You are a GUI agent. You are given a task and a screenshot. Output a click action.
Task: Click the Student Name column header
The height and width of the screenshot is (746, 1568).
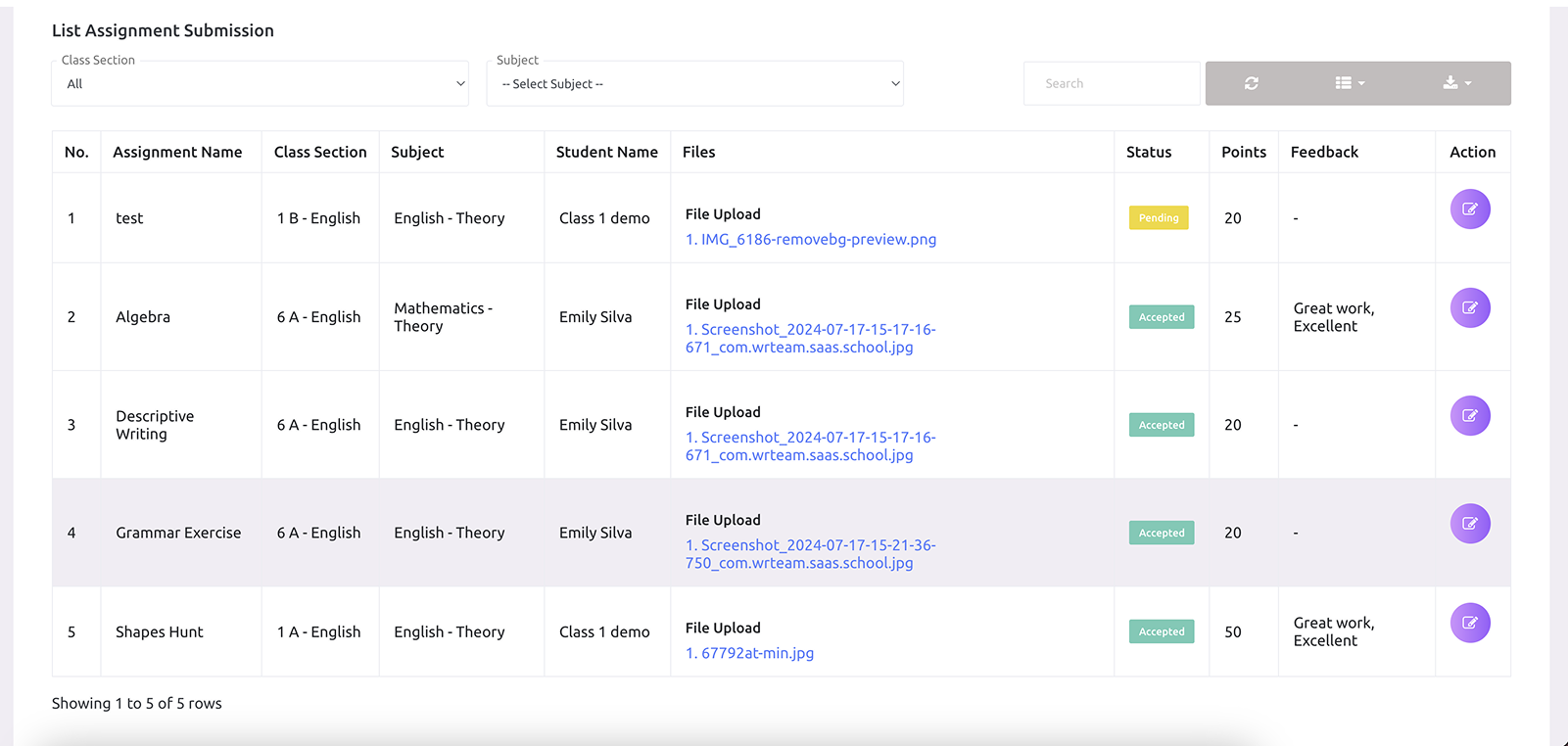pos(606,153)
